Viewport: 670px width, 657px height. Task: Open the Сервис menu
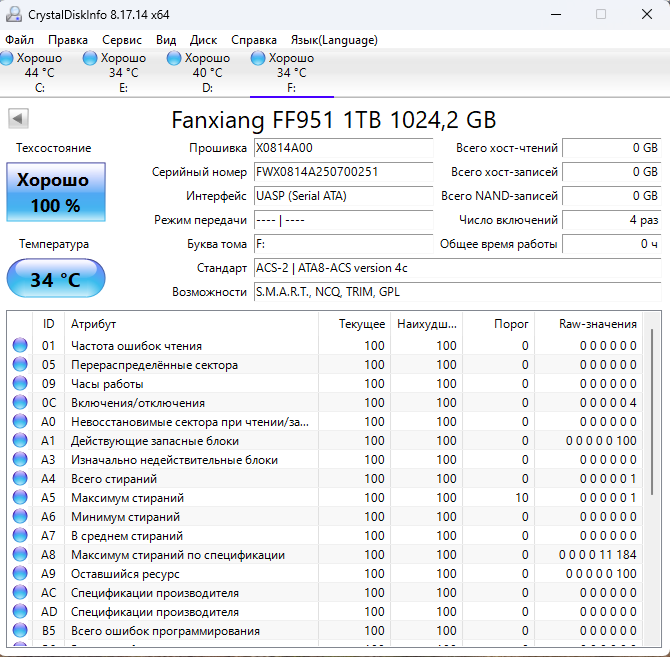click(122, 40)
